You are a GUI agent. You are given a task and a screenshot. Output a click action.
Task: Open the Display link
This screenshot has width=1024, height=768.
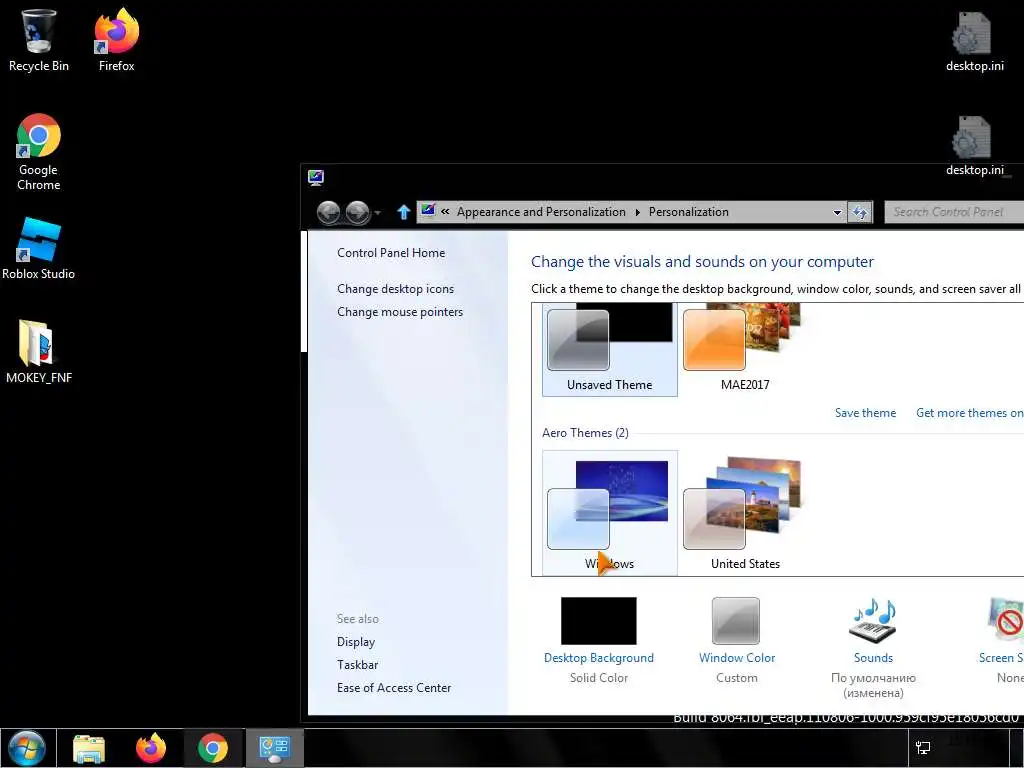(x=355, y=642)
